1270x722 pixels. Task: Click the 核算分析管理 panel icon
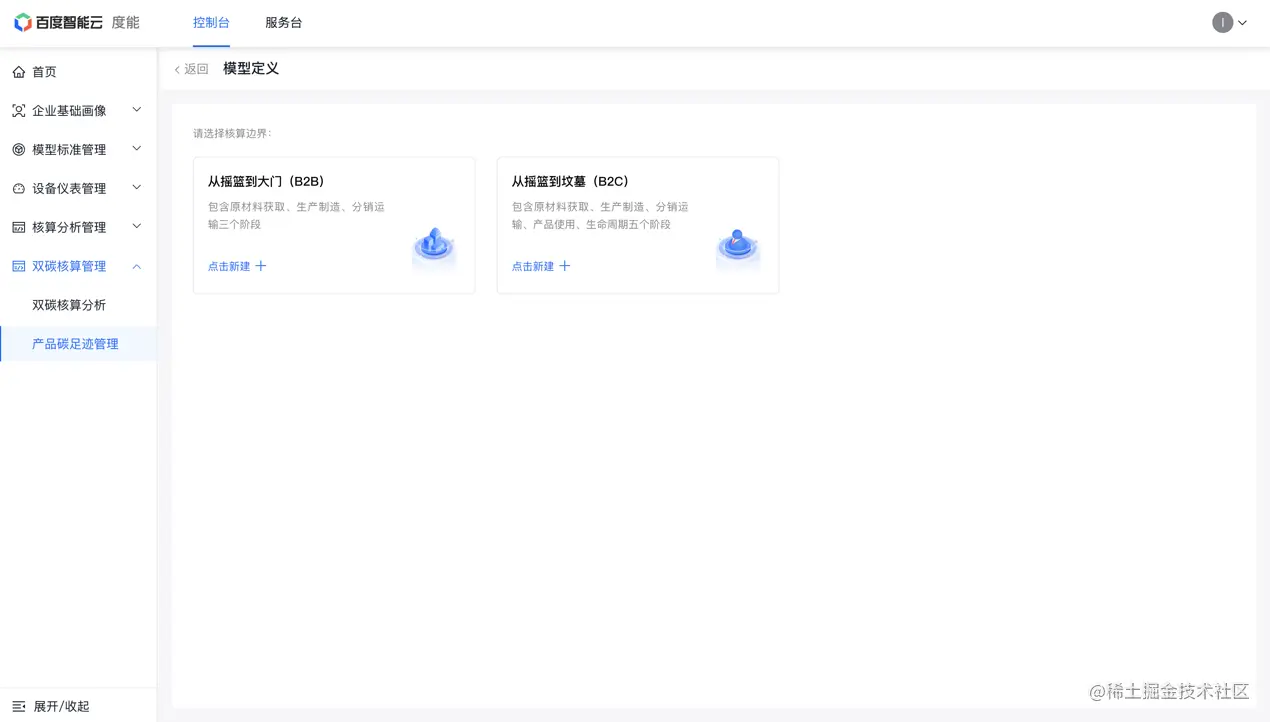(x=18, y=226)
